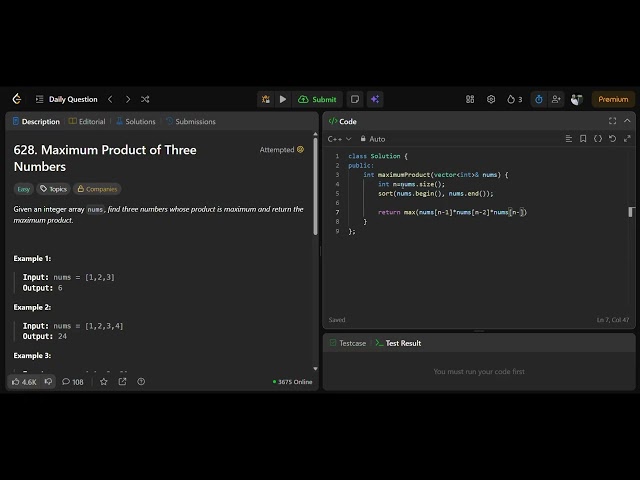Click the editor minimap marker on the right

(631, 212)
